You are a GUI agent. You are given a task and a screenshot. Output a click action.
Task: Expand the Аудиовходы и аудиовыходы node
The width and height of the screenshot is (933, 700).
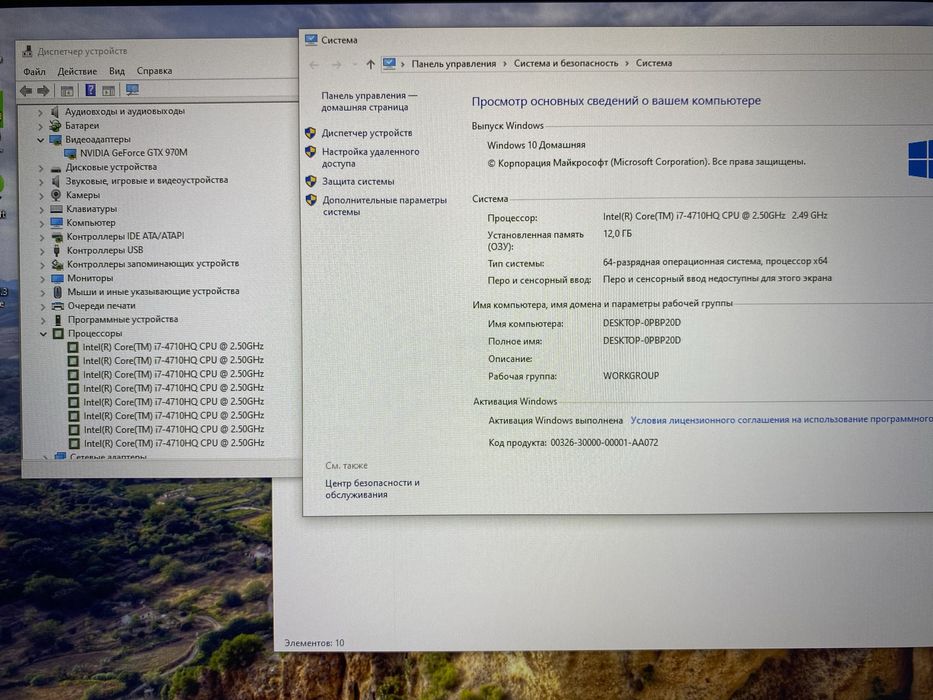pos(40,112)
